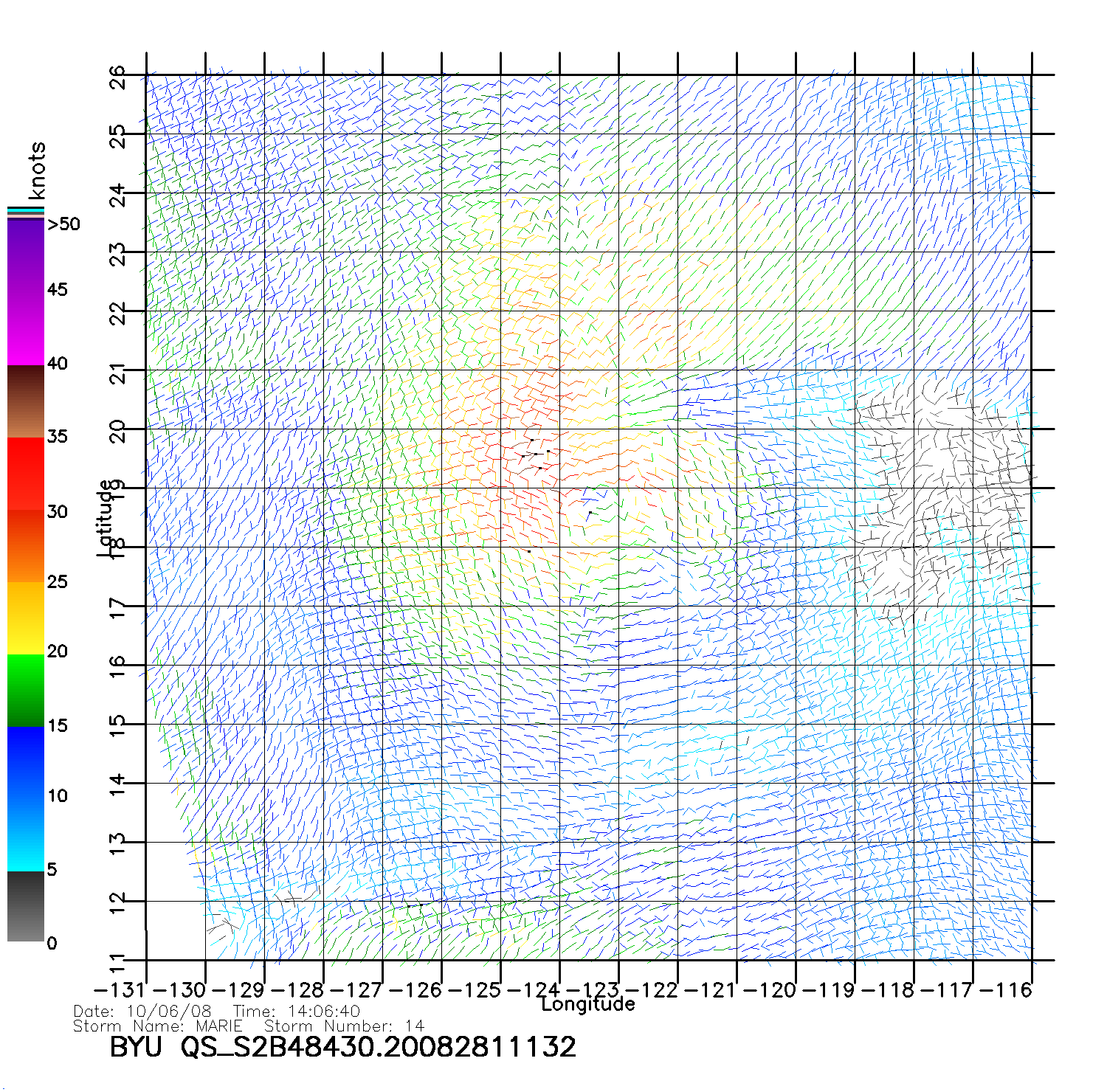Select the magenta 40–45 knots legend band

(25, 327)
